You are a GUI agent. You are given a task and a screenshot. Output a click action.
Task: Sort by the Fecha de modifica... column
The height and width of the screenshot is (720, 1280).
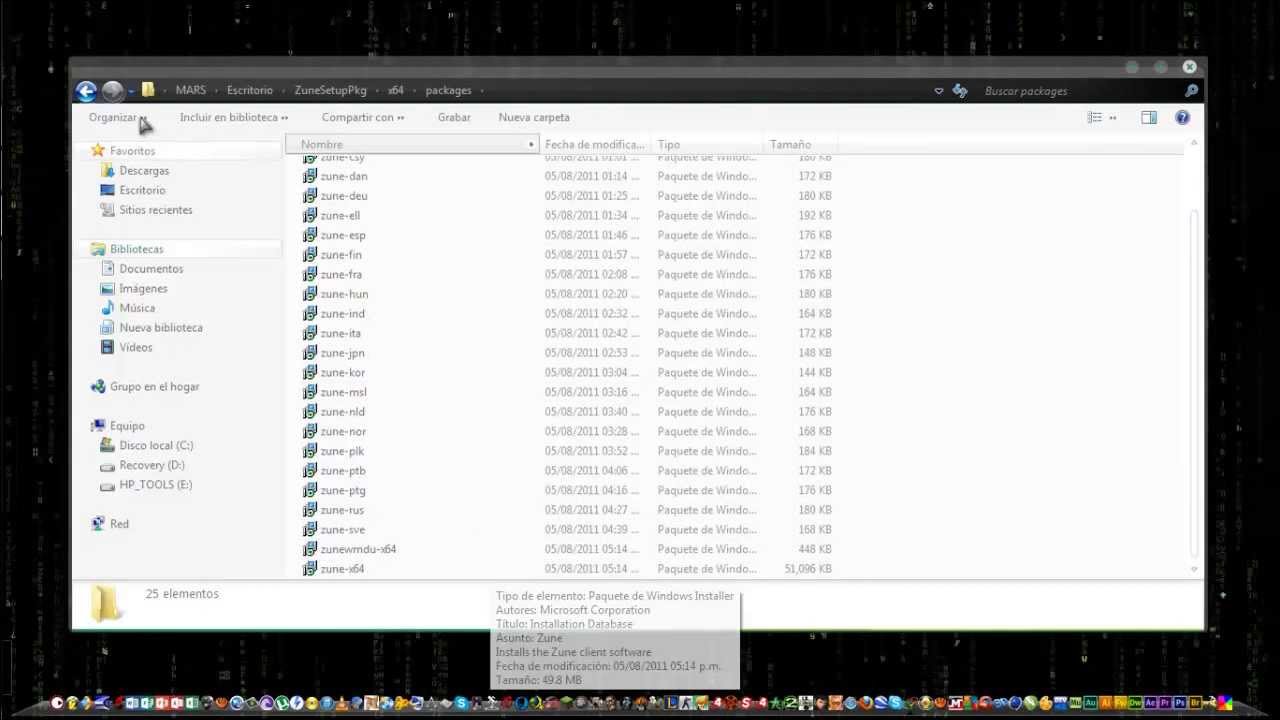pos(594,145)
